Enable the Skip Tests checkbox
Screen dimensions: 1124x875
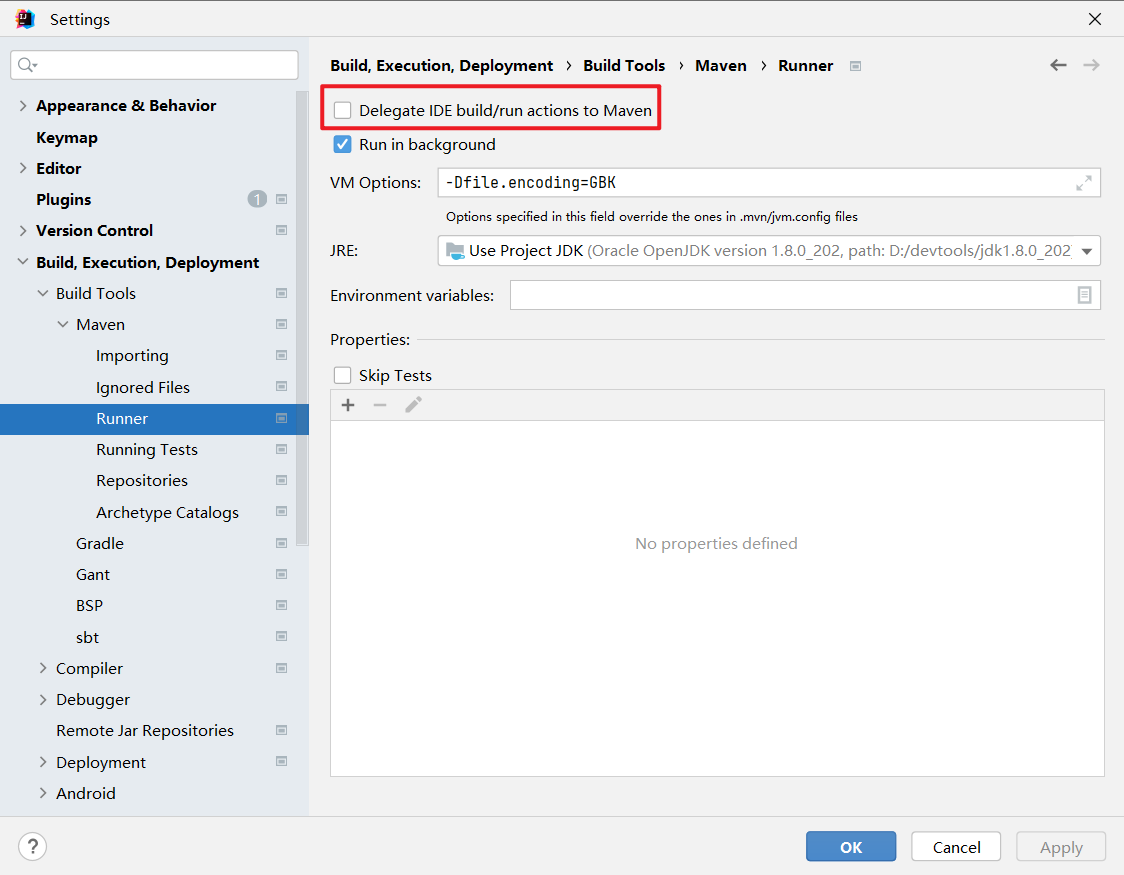point(343,376)
